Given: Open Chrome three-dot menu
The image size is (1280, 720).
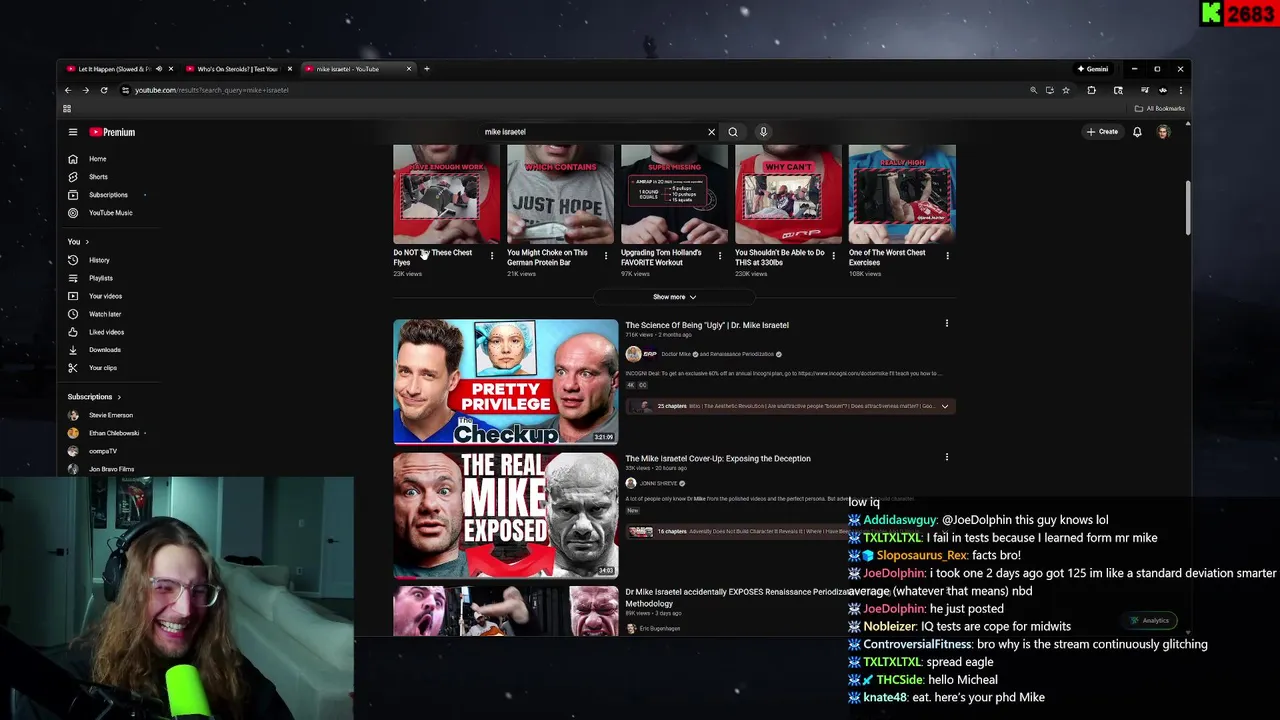Looking at the screenshot, I should click(x=1180, y=90).
